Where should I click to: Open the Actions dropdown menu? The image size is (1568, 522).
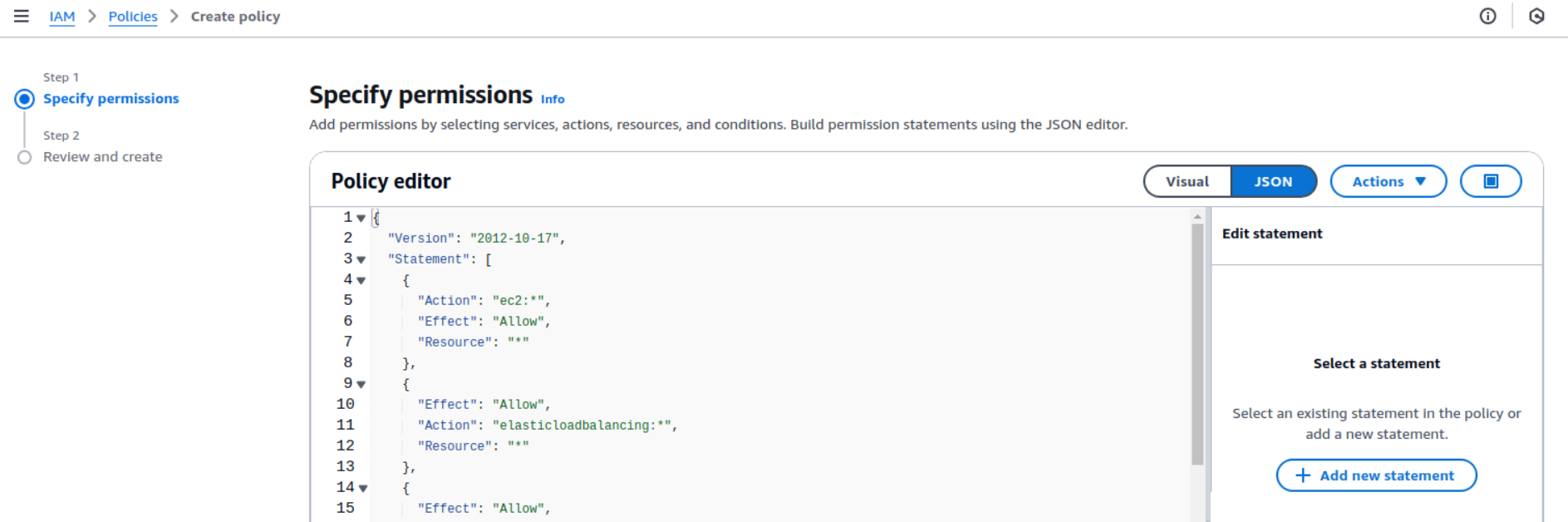(x=1388, y=181)
